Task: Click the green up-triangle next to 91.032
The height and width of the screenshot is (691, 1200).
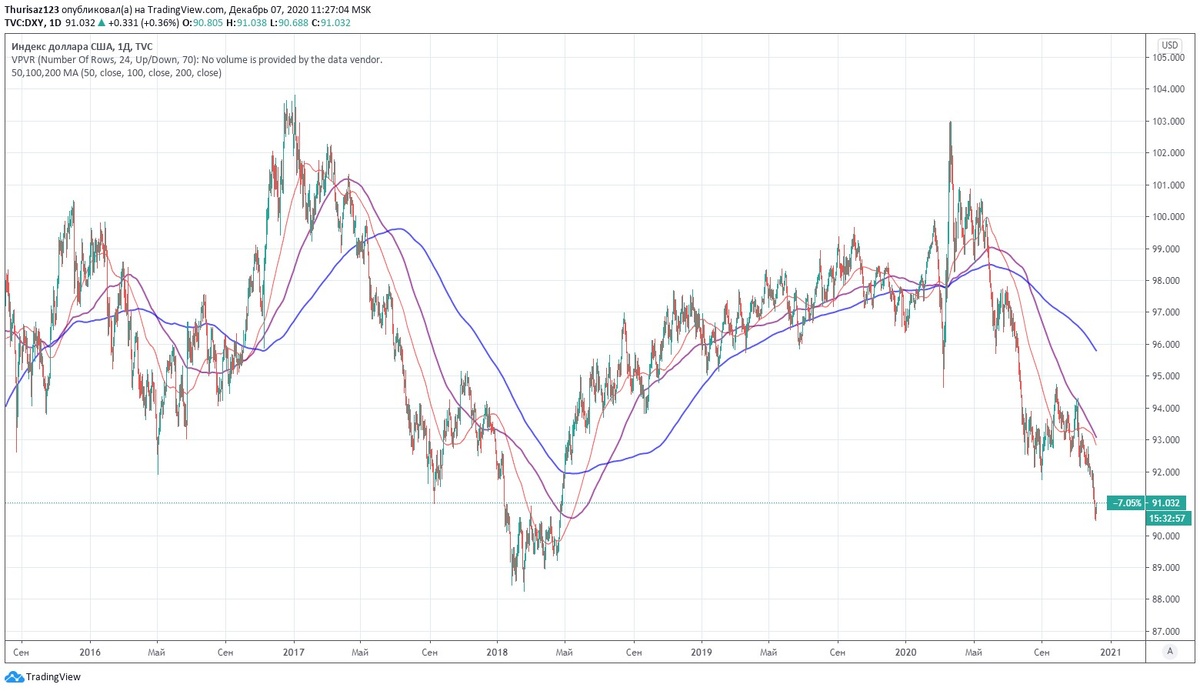Action: coord(100,21)
